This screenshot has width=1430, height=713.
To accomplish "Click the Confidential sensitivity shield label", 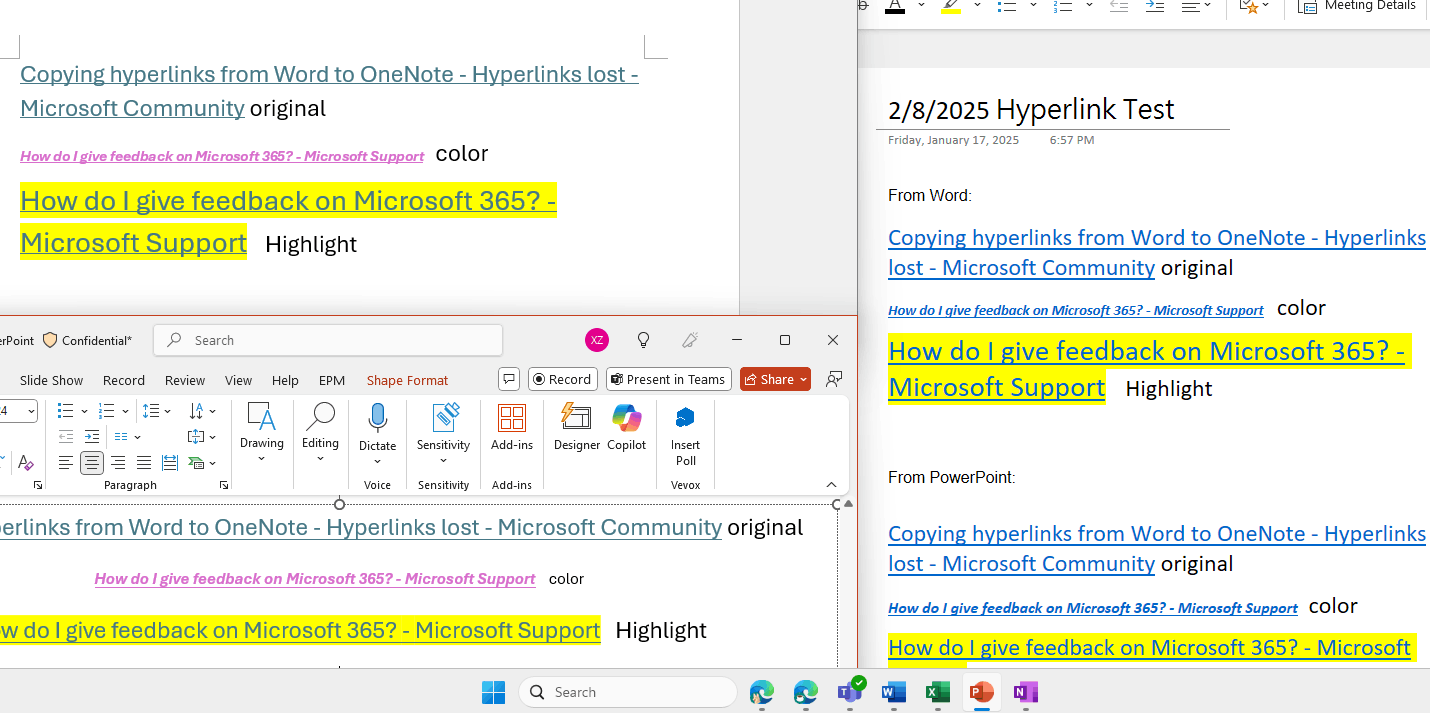I will point(88,340).
